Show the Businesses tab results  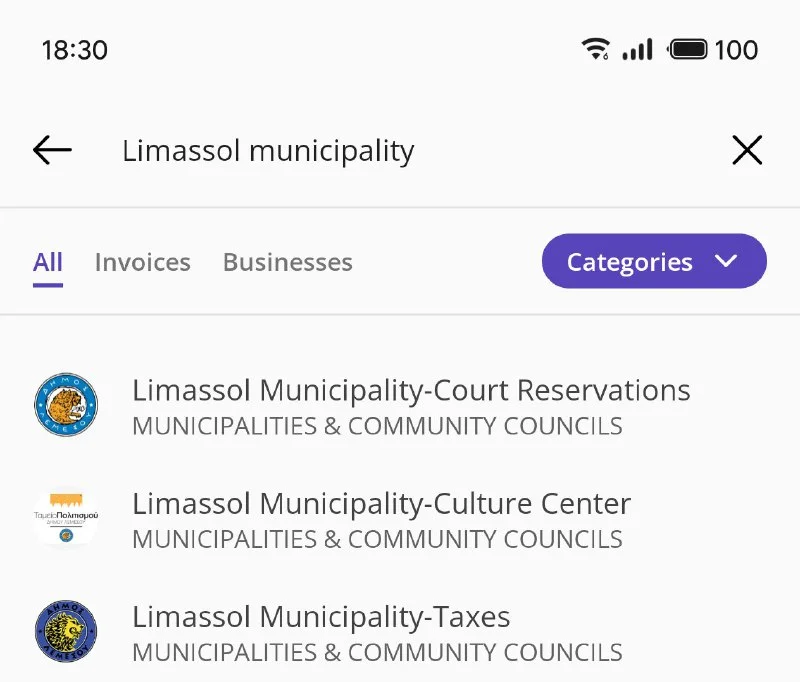click(287, 263)
